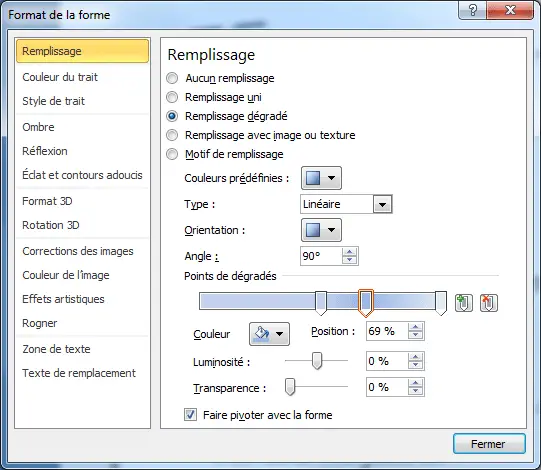Image resolution: width=541 pixels, height=470 pixels.
Task: Open Texte de remplacement category
Action: coord(82,373)
